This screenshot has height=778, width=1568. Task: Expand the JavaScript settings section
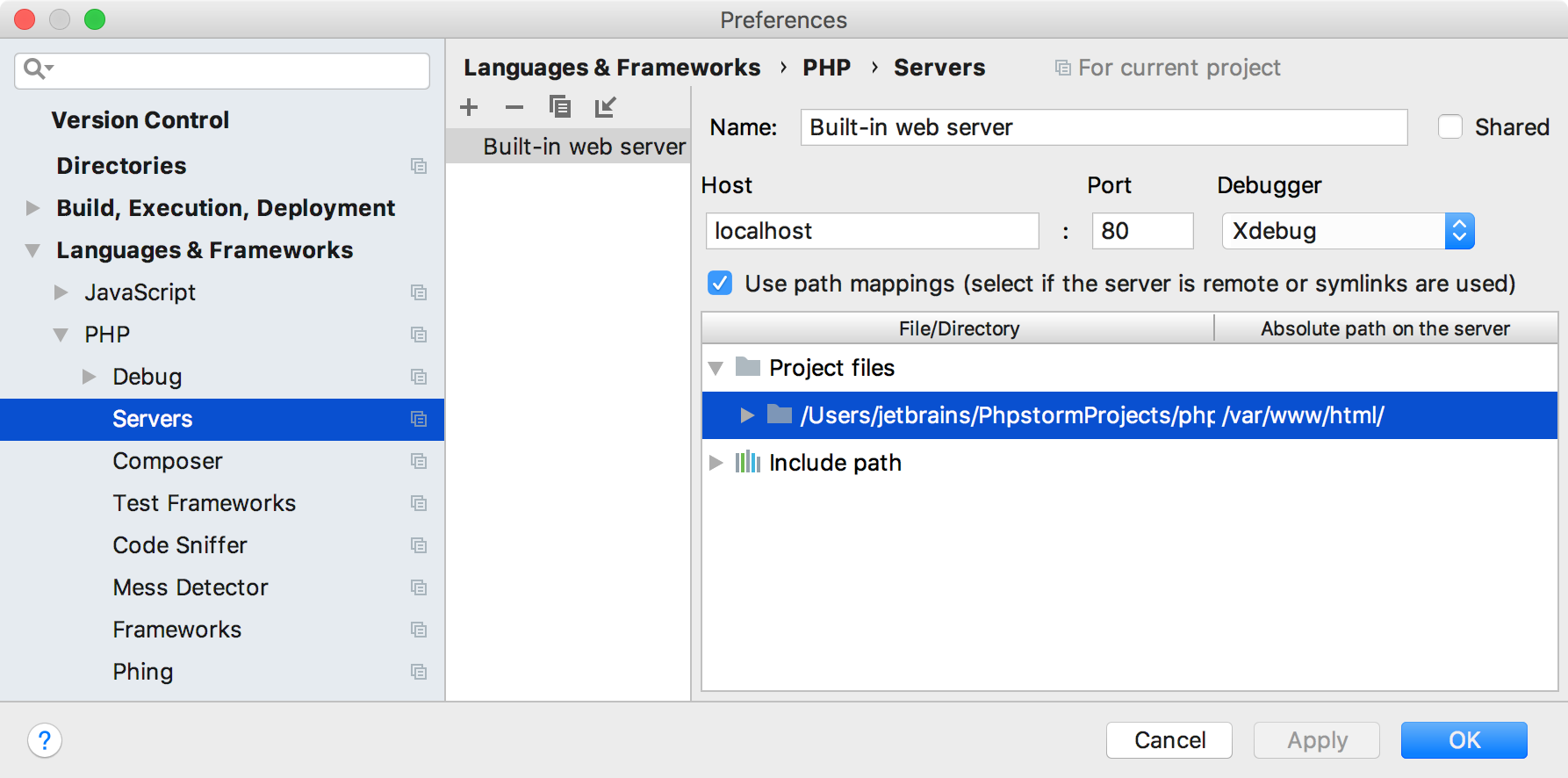[x=61, y=292]
